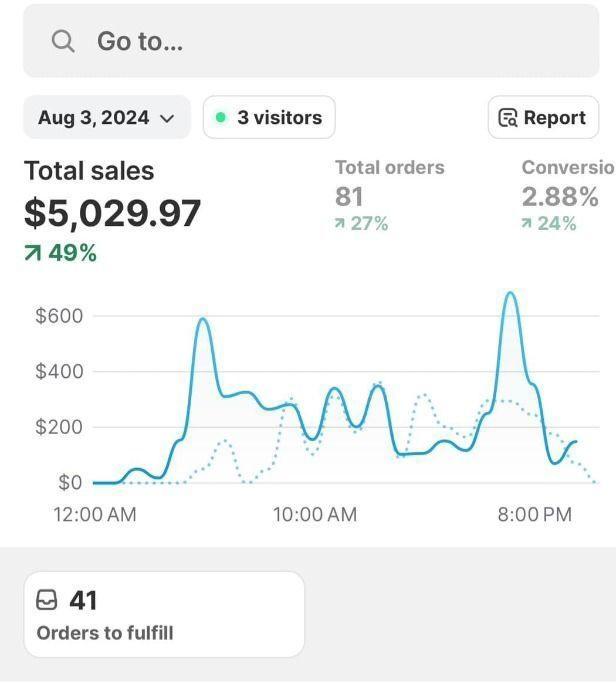Click the sales peak near 8:00 PM

pos(510,294)
